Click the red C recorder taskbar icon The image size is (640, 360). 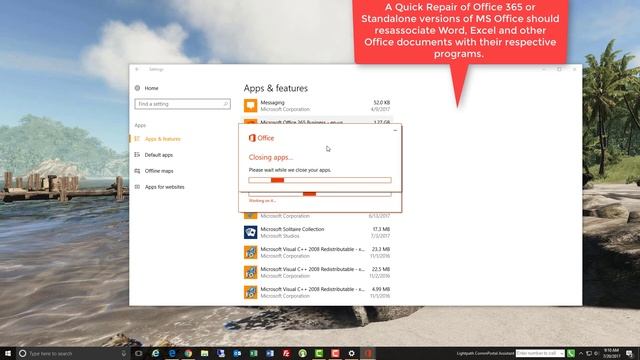point(335,353)
